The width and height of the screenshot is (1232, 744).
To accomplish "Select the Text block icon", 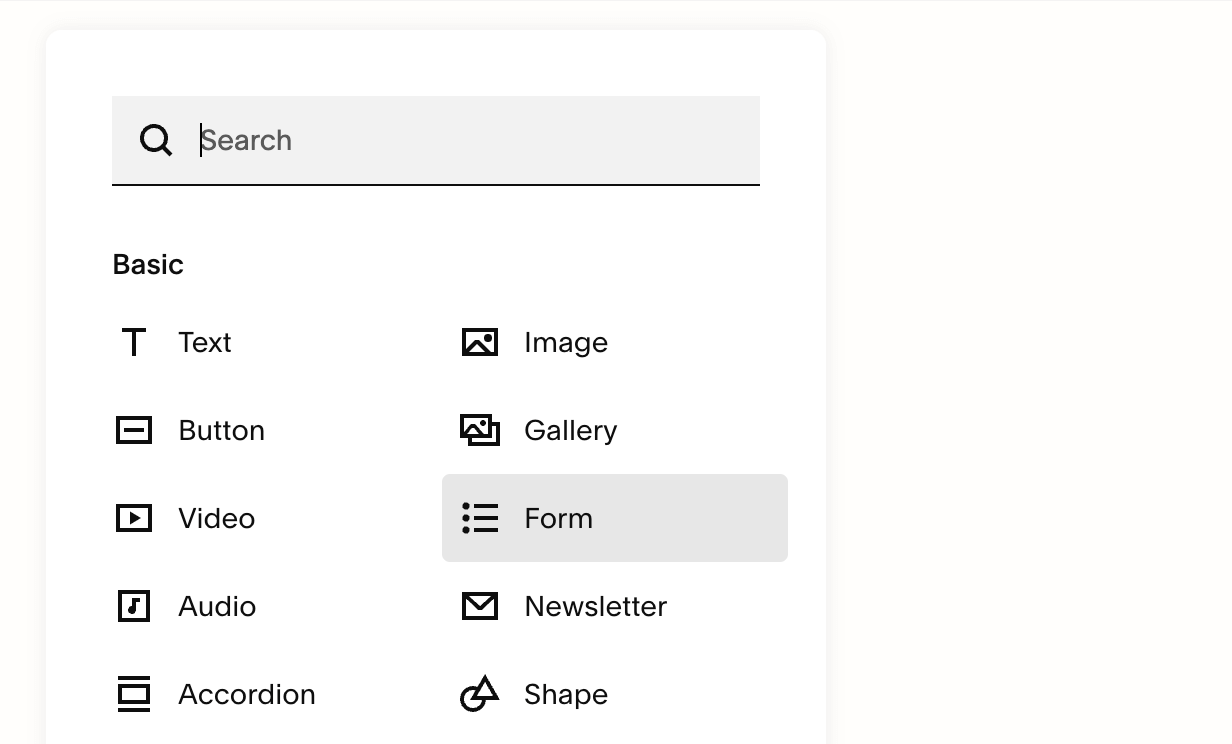I will [x=133, y=342].
